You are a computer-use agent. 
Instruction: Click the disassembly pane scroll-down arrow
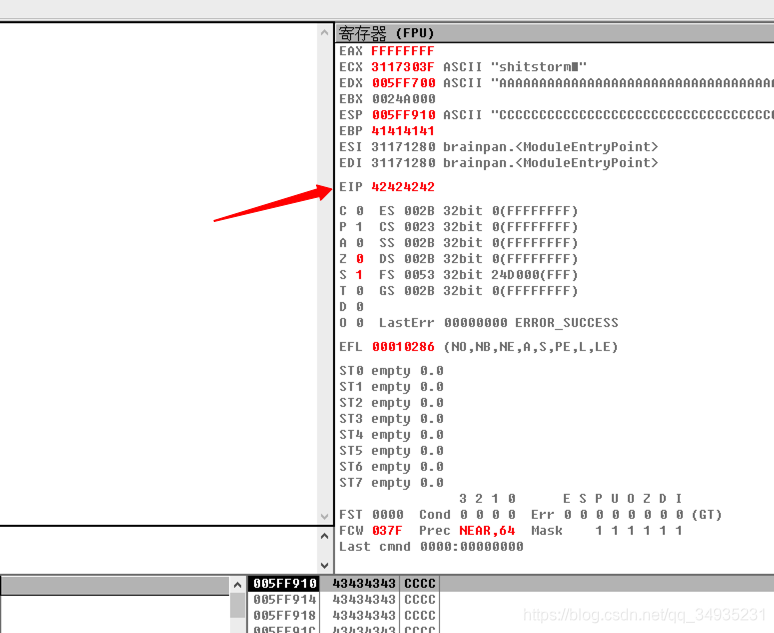(x=324, y=516)
